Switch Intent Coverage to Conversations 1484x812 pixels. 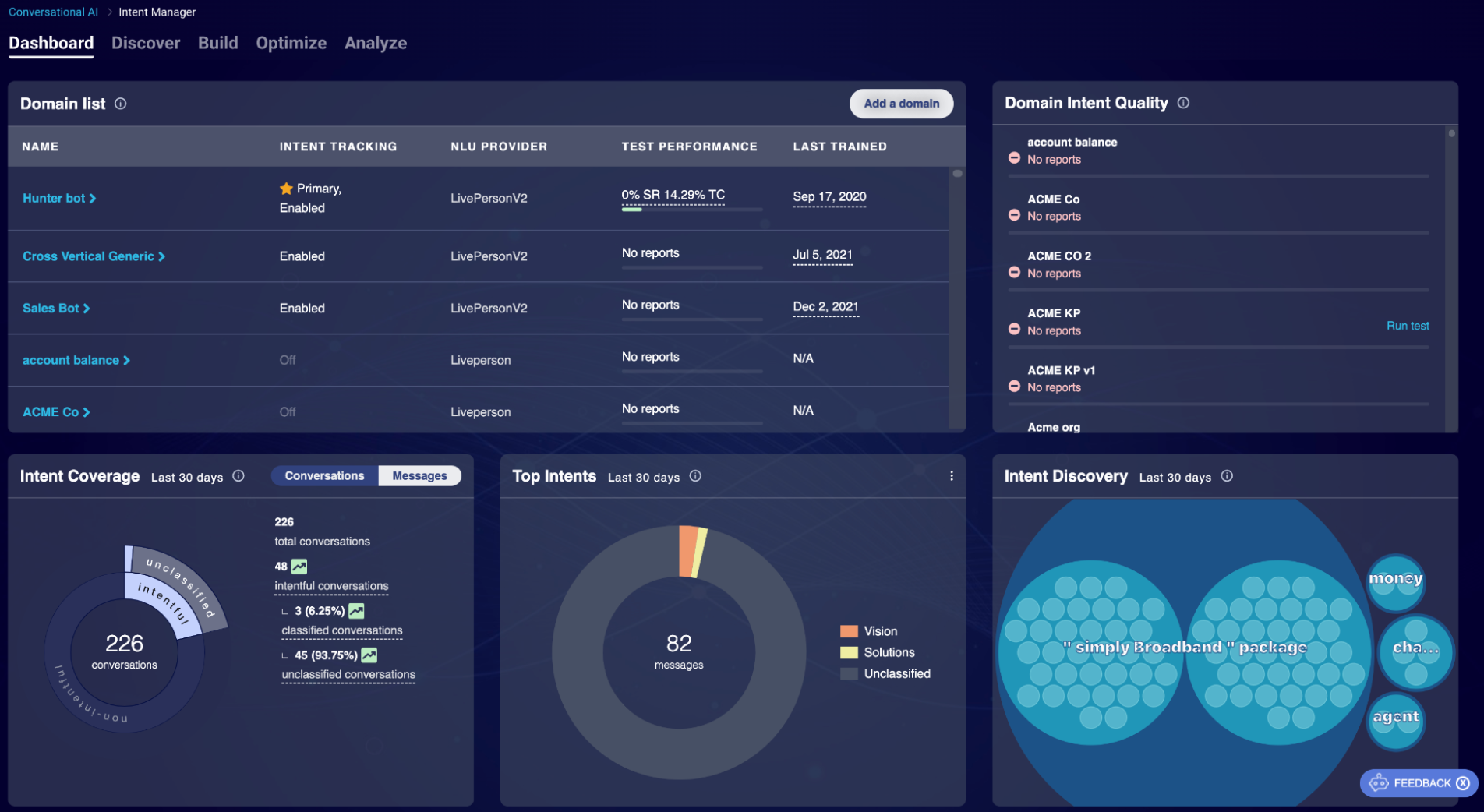(324, 476)
